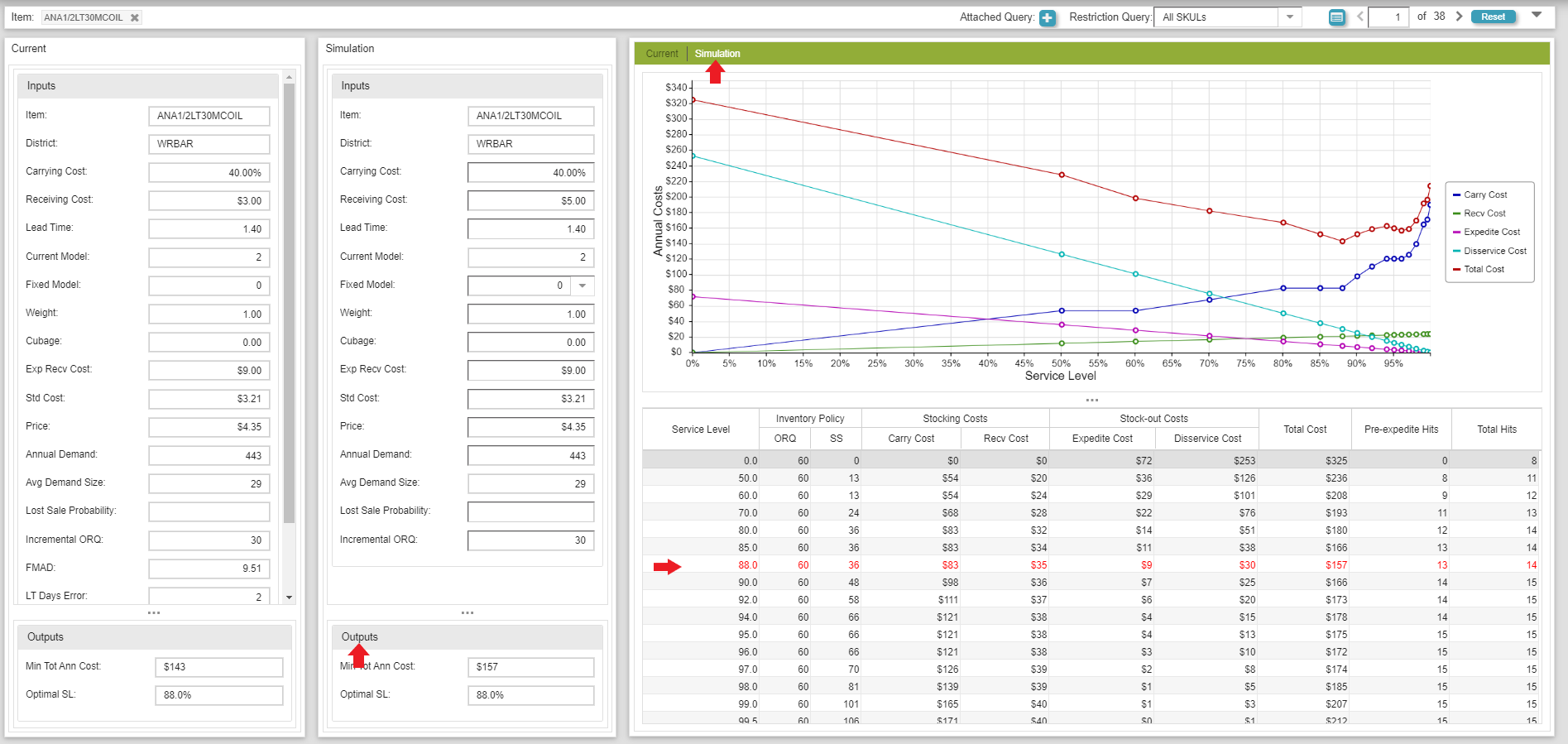Click the Attached Query plus icon
Image resolution: width=1568 pixels, height=744 pixels.
tap(1047, 17)
